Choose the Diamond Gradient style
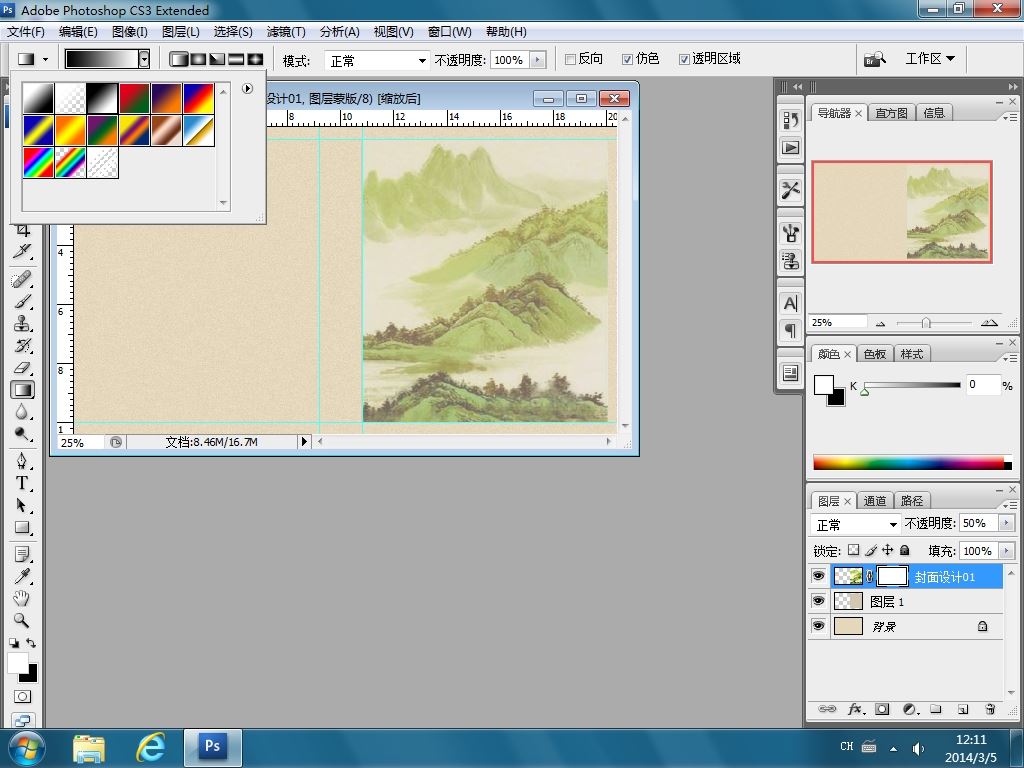 (x=255, y=59)
